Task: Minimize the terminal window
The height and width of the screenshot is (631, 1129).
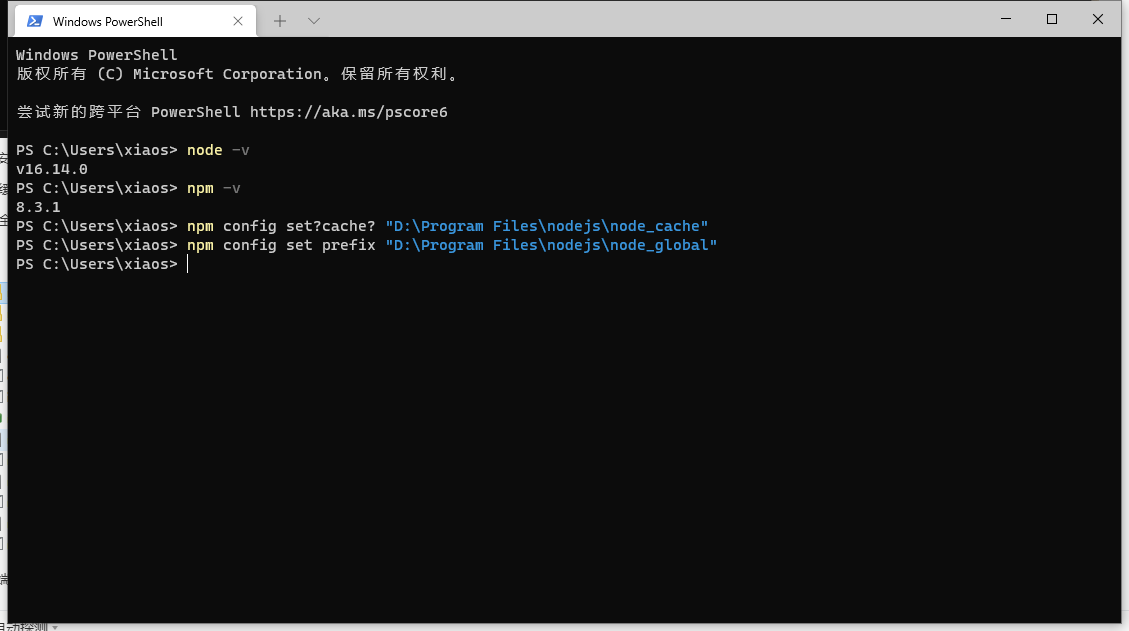Action: pos(1006,19)
